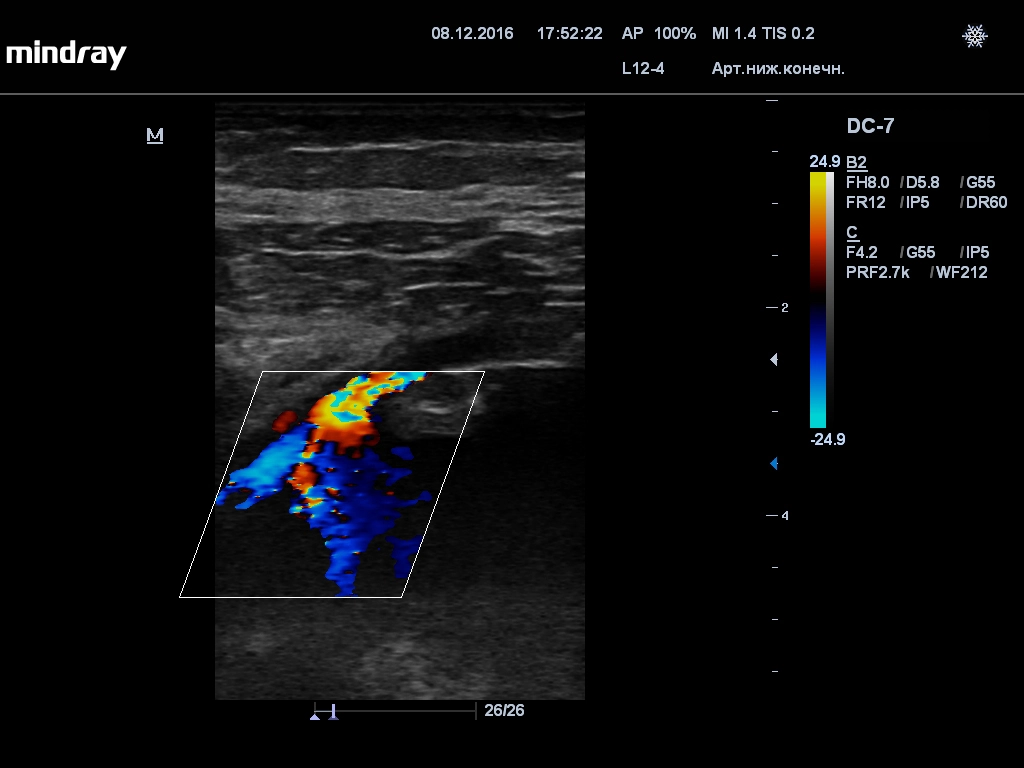This screenshot has height=768, width=1024.
Task: Click the FH8.0 frequency parameter
Action: click(x=867, y=182)
